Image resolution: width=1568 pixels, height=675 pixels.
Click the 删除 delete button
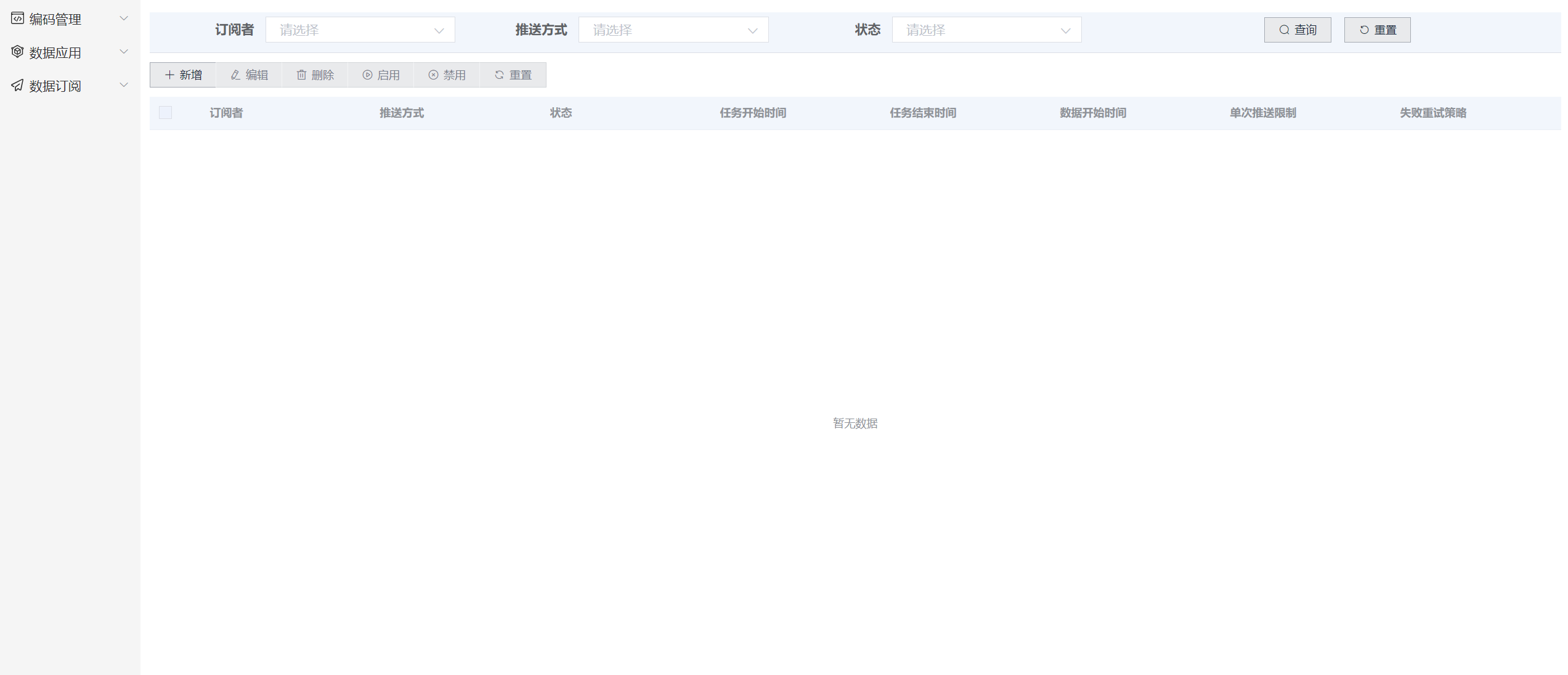[x=315, y=75]
